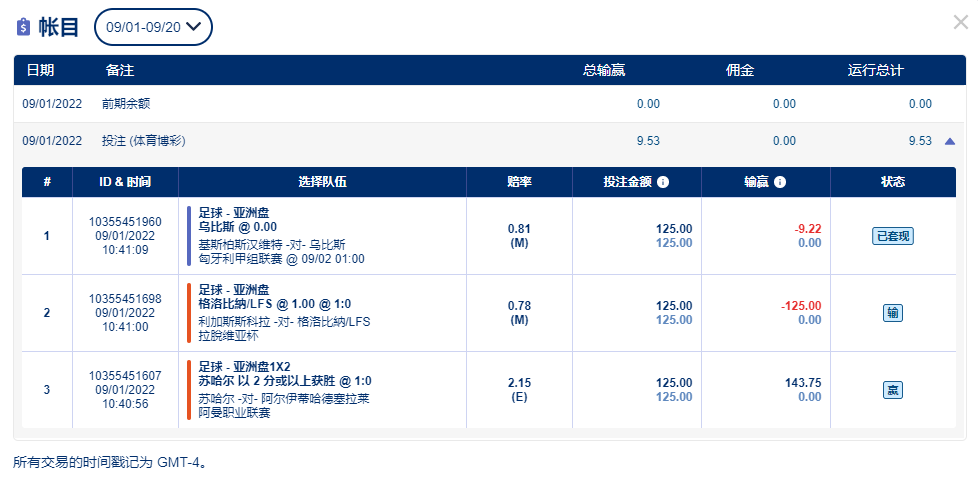The image size is (978, 481).
Task: Close the account statement dialog
Action: (x=961, y=22)
